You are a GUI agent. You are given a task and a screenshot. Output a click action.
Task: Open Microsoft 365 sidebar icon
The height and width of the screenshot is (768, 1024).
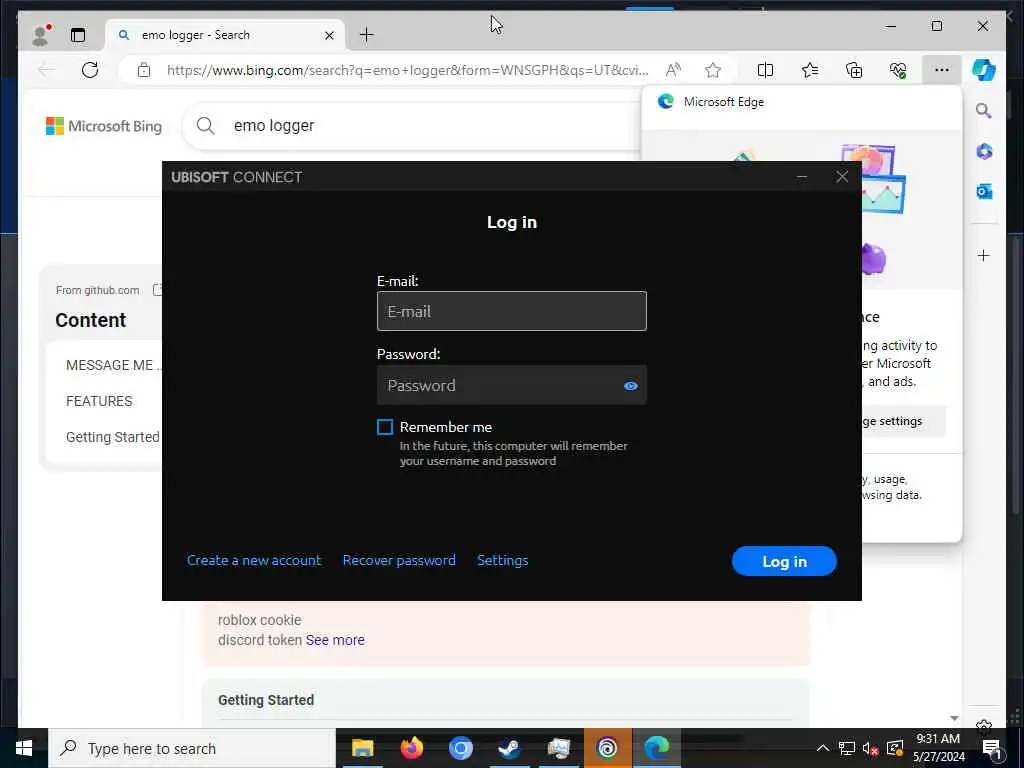point(984,152)
